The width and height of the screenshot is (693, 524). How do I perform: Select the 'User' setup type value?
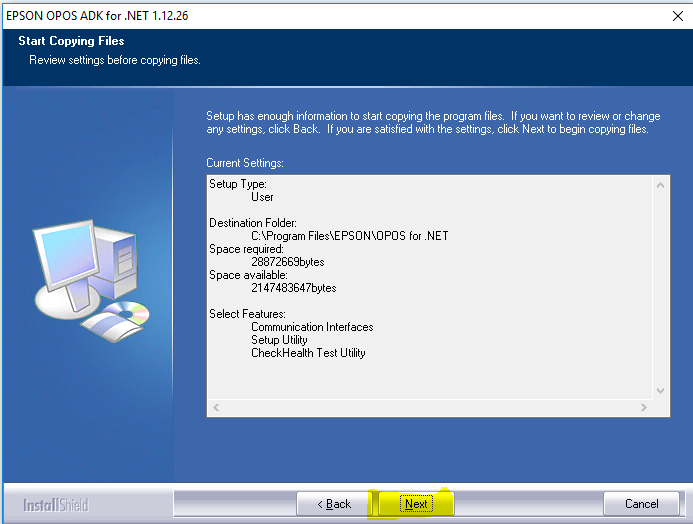coord(262,197)
